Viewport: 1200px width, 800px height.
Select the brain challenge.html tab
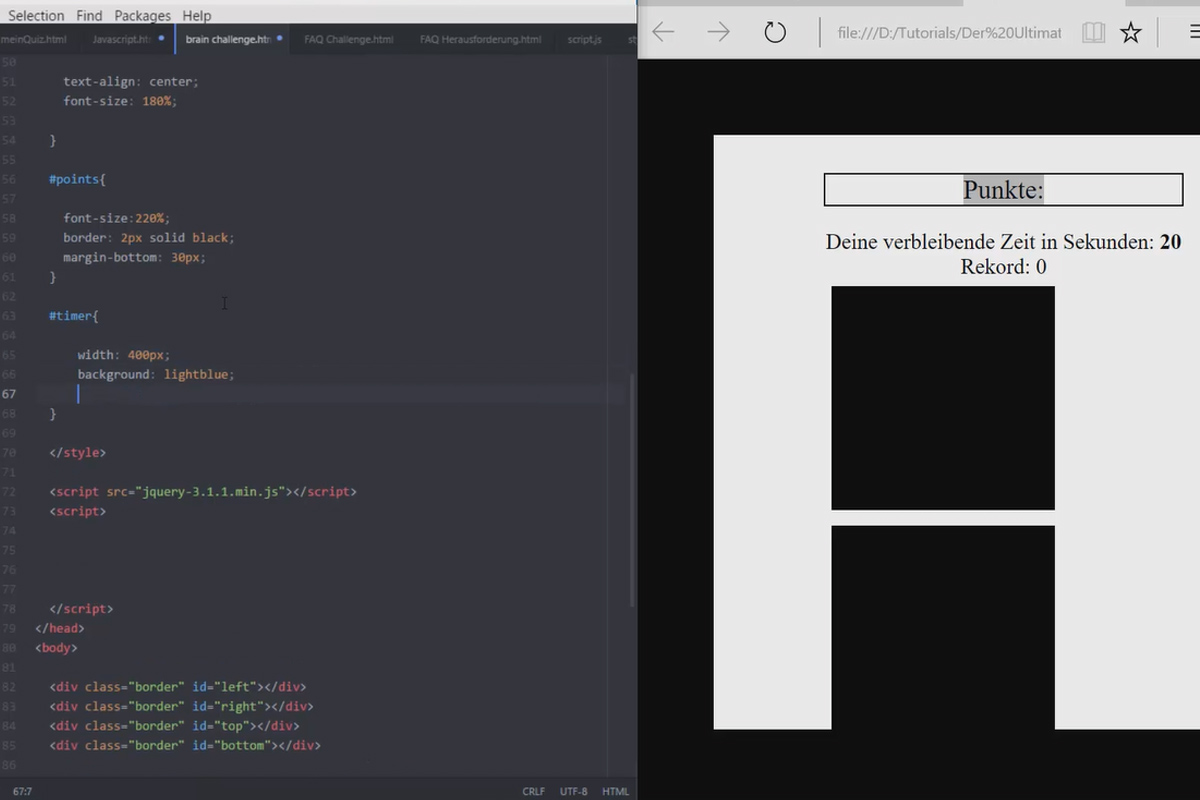point(228,39)
